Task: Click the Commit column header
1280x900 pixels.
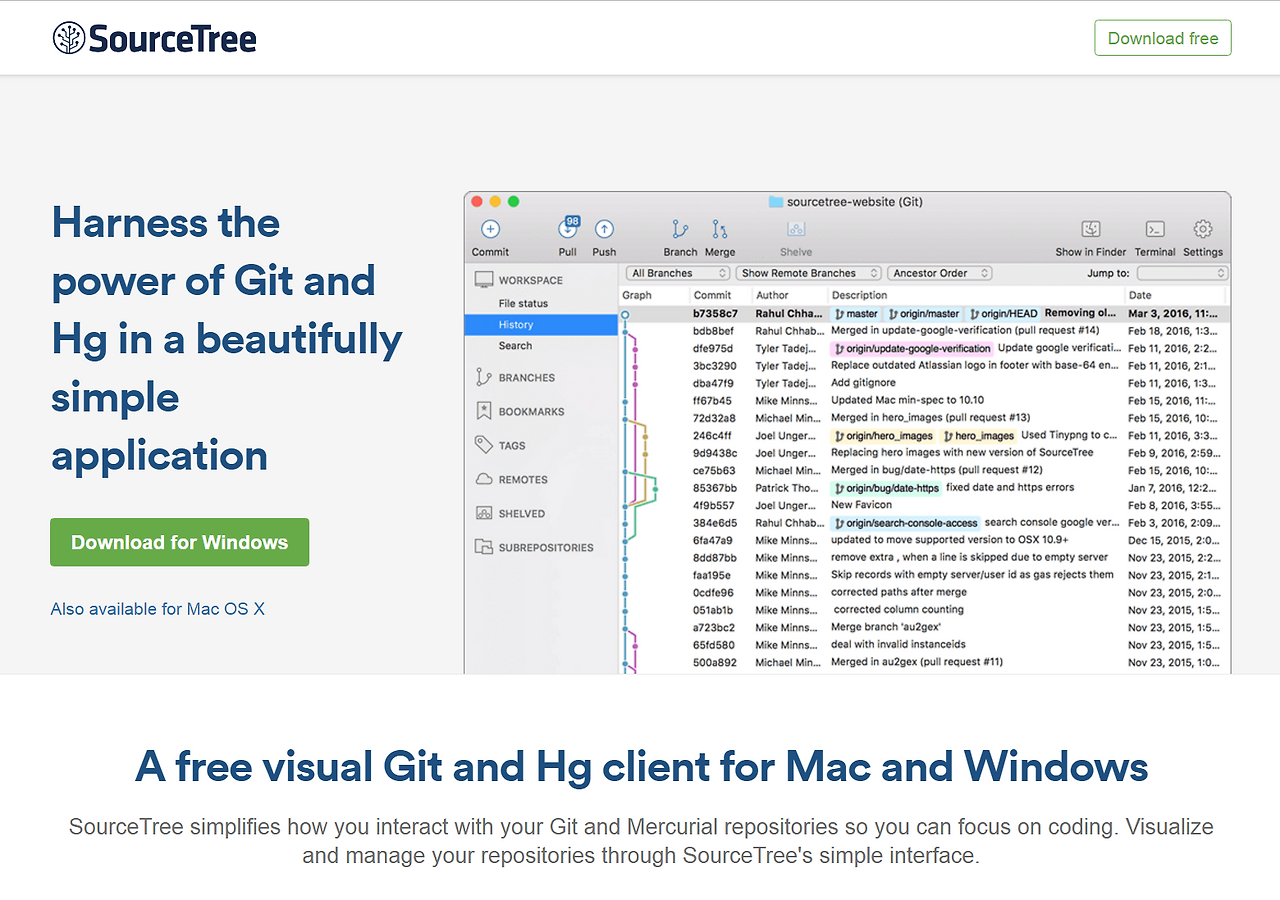Action: tap(713, 295)
